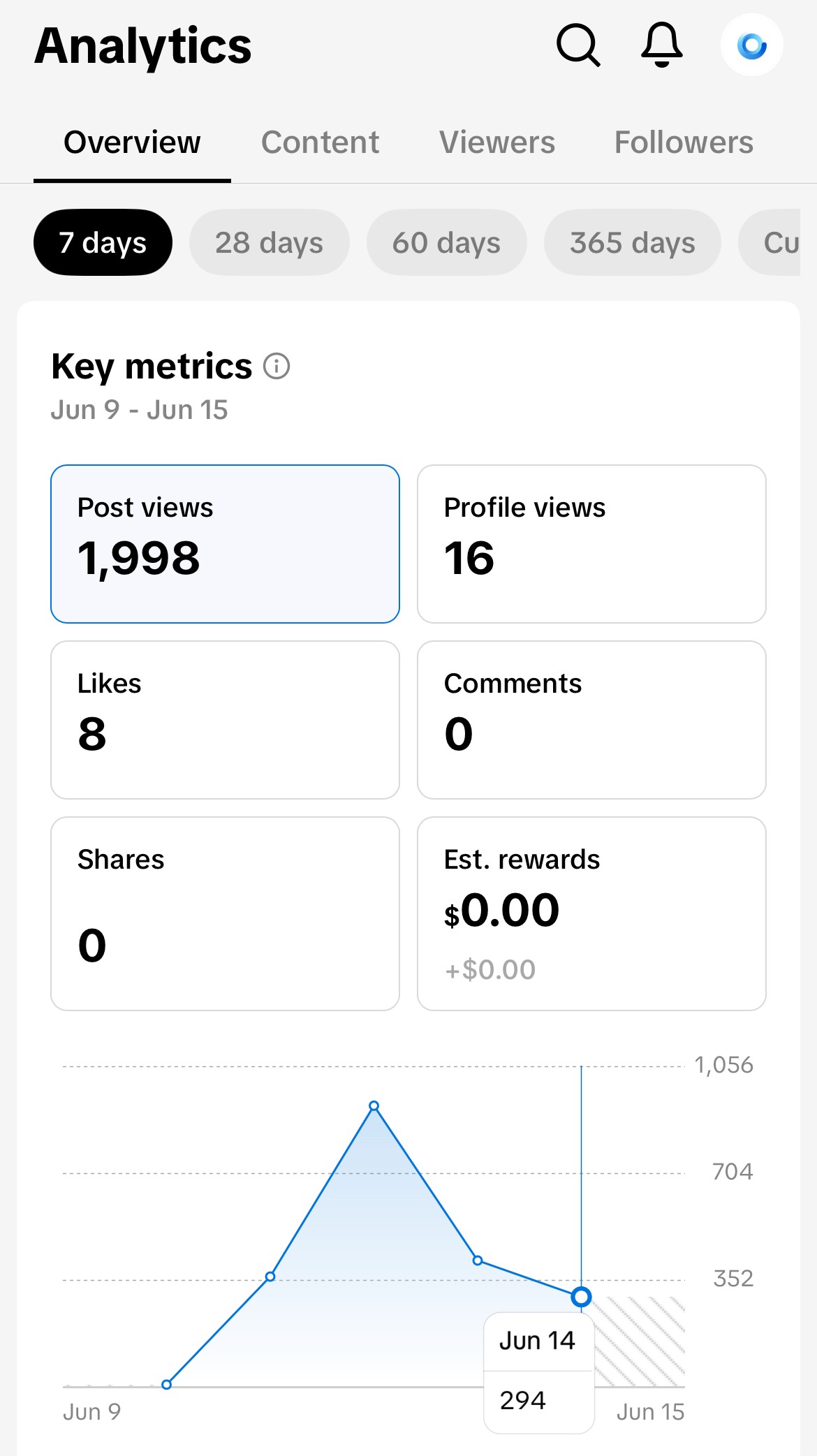
Task: Show the Likes metric chart
Action: [x=225, y=720]
